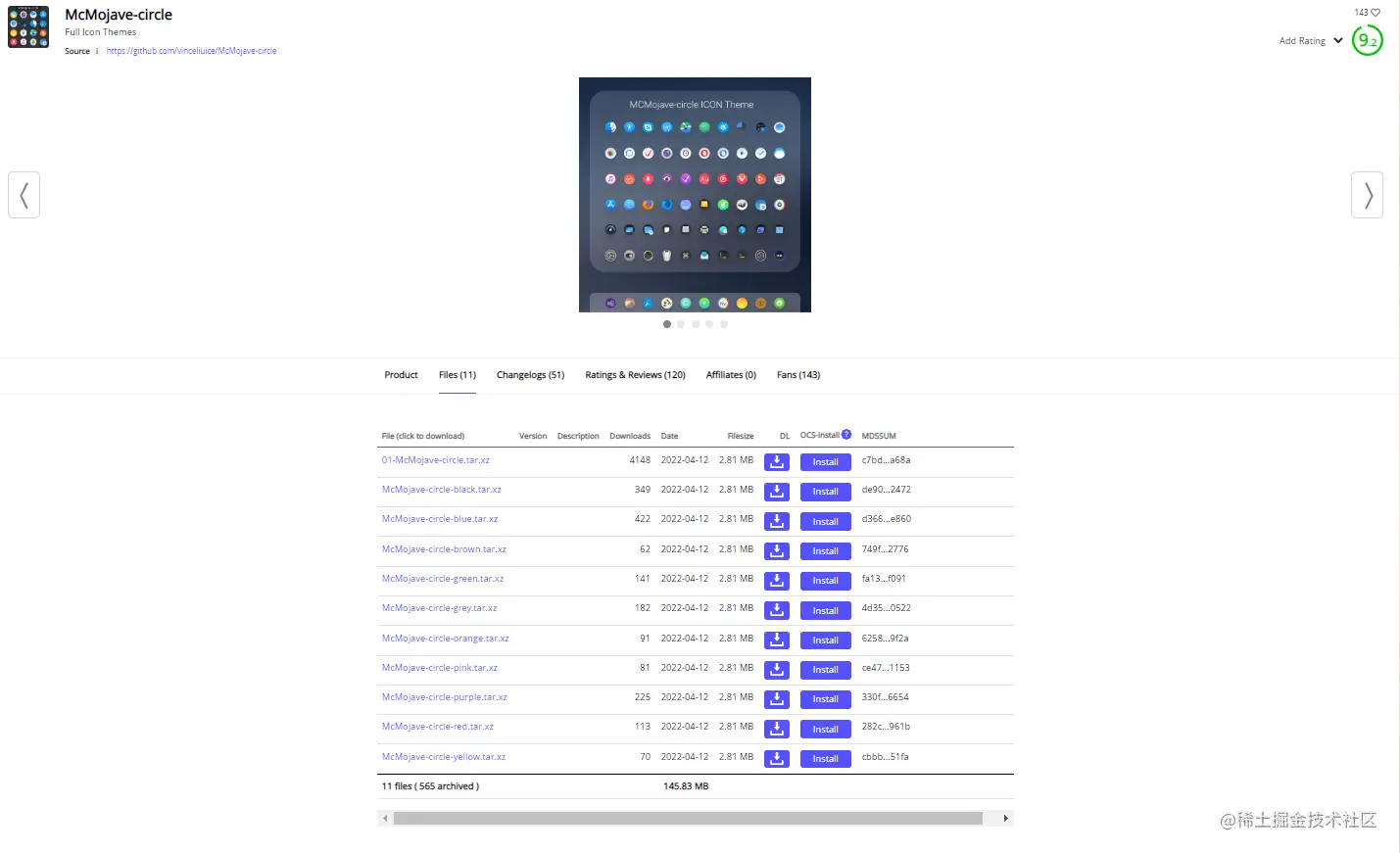Click download icon of McMojave-circle-grey.tar.xz
Screen dimensions: 1400x853
(777, 610)
